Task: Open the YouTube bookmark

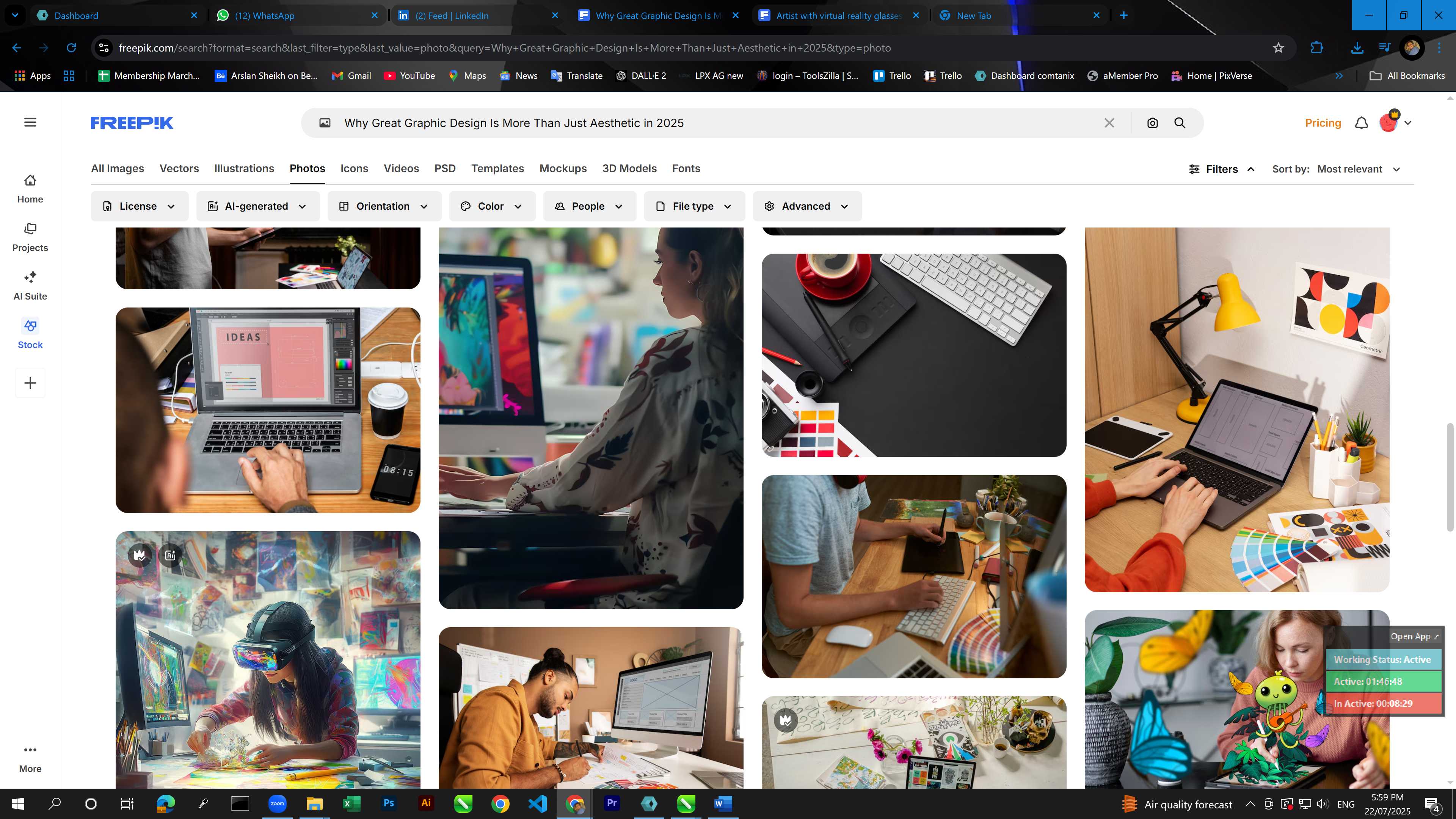Action: [409, 76]
